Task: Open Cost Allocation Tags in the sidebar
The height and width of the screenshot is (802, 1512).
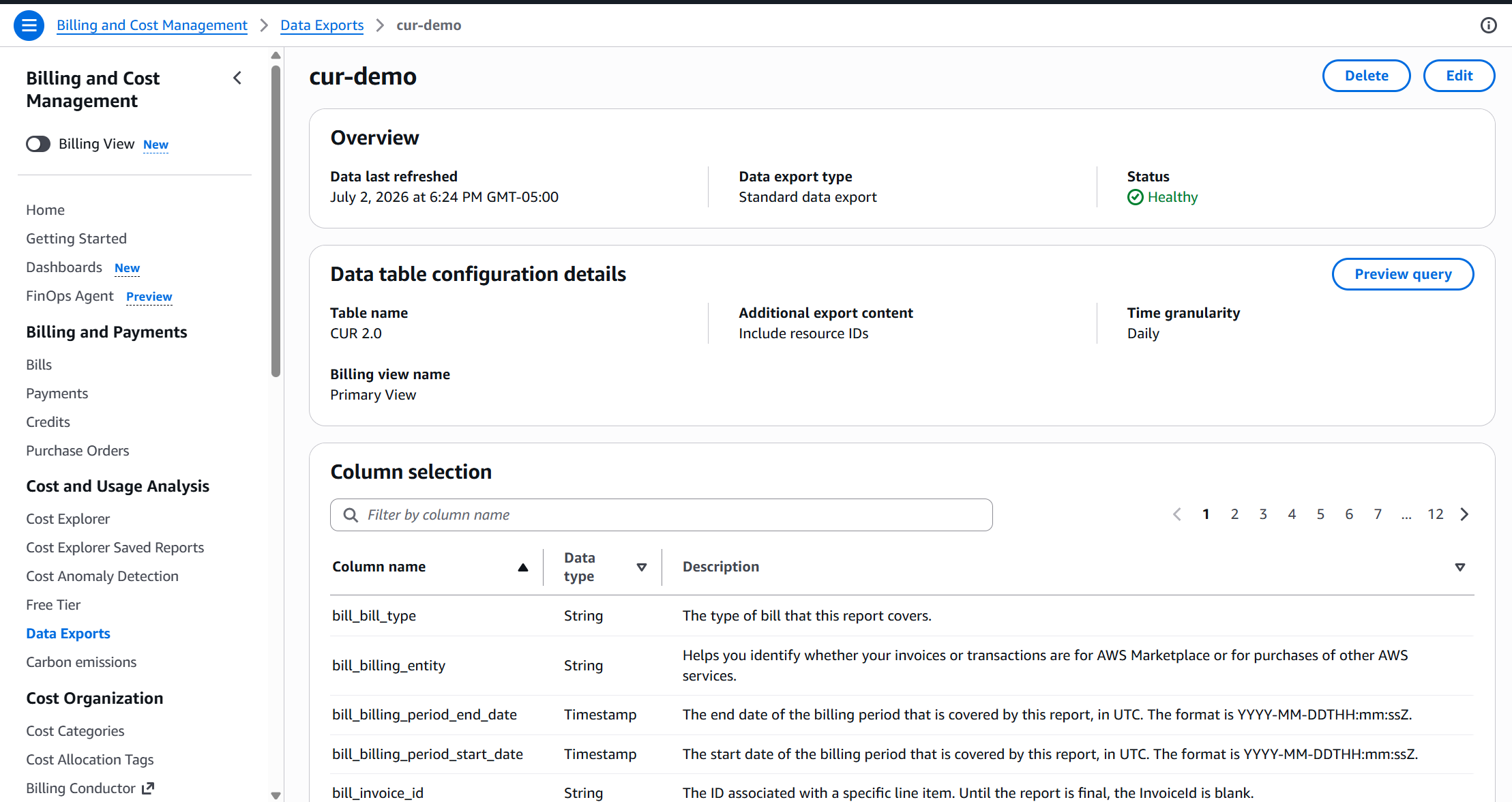Action: point(90,760)
